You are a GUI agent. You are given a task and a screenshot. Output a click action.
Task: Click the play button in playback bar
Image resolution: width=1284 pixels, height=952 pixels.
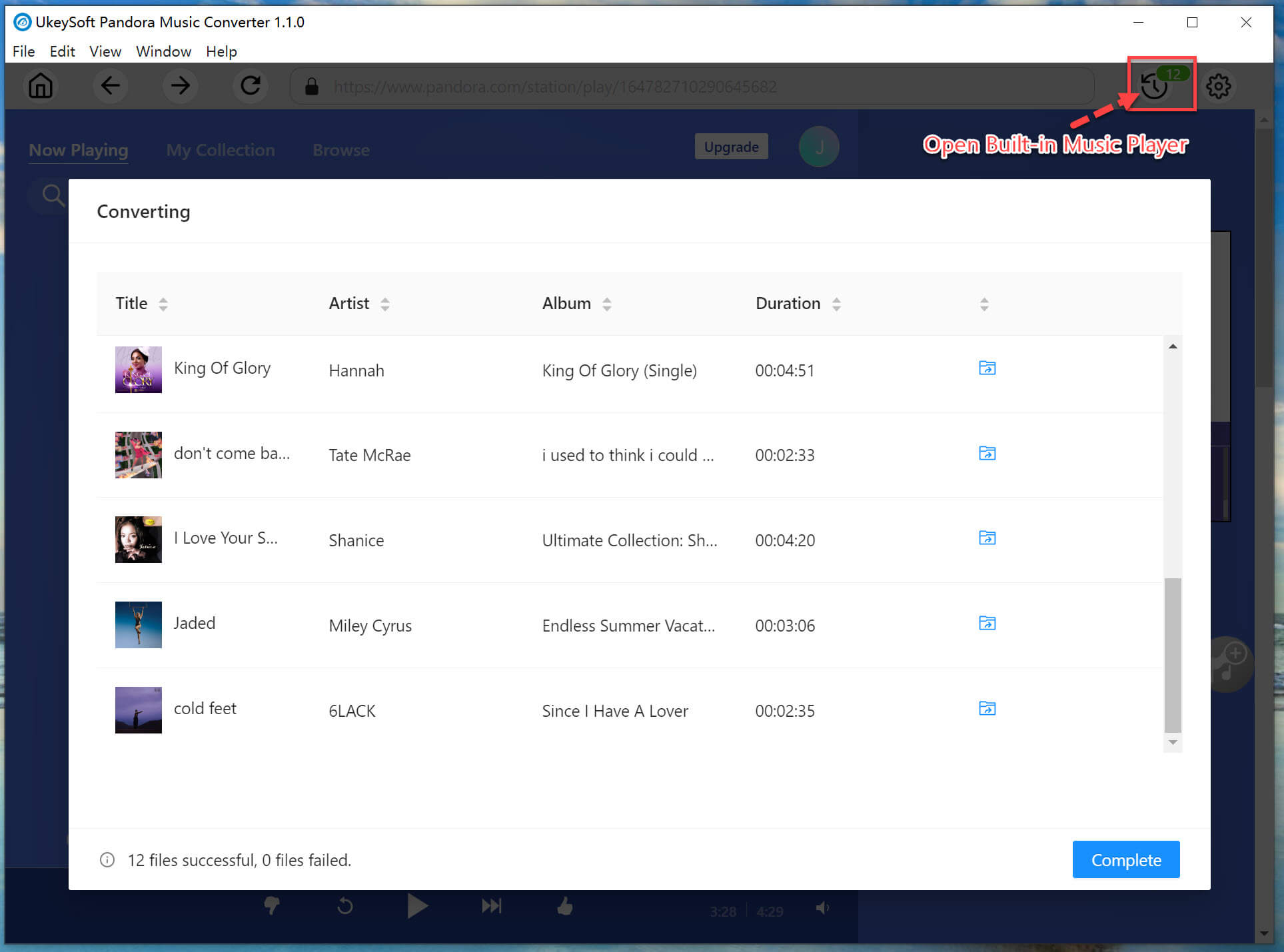(x=417, y=910)
